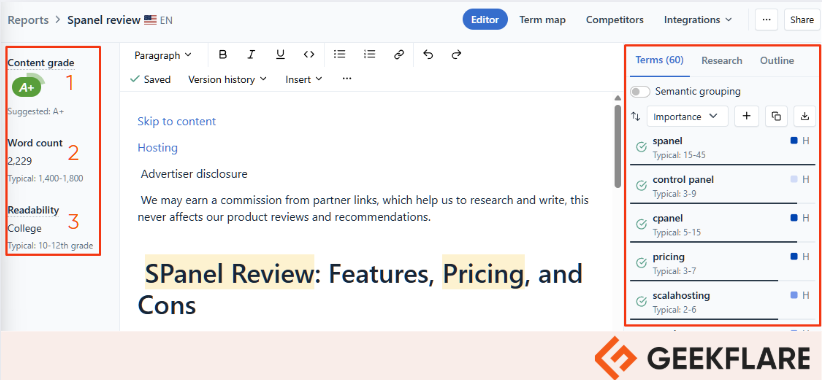Viewport: 822px width, 380px height.
Task: Click the US flag language indicator
Action: (x=150, y=20)
